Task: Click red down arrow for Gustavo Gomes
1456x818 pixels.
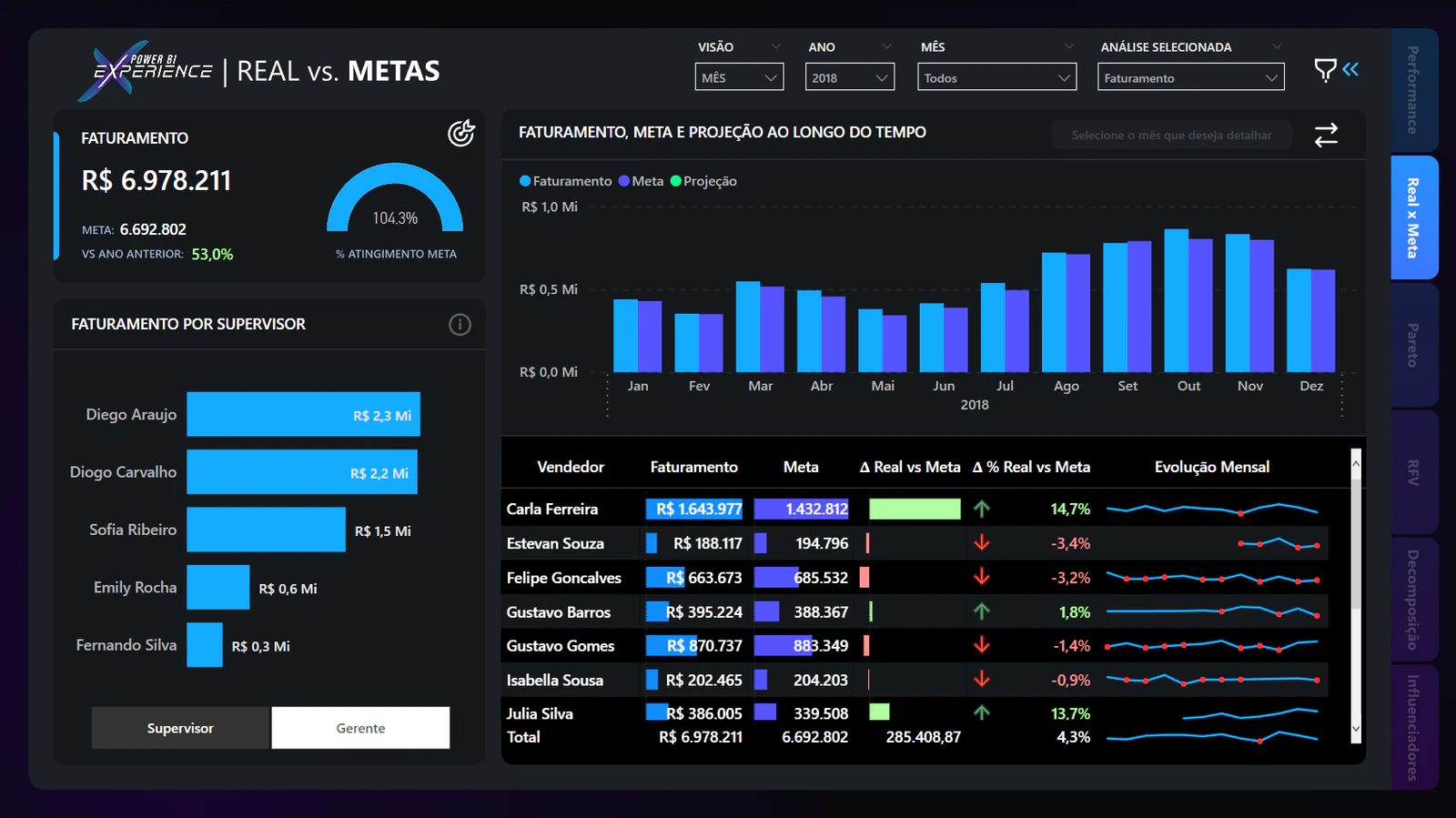Action: 981,645
